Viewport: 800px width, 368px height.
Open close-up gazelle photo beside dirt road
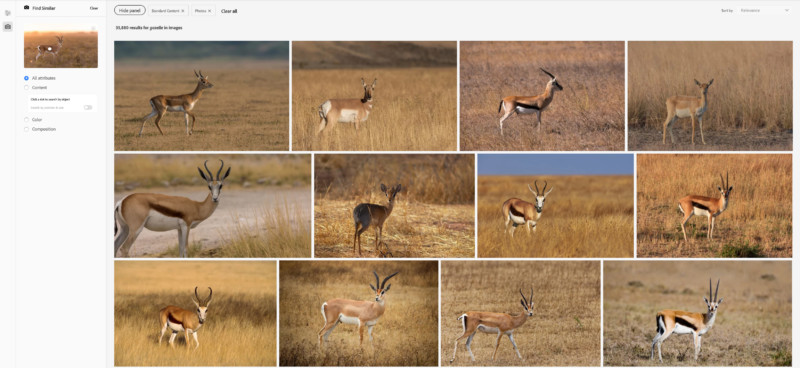point(213,206)
